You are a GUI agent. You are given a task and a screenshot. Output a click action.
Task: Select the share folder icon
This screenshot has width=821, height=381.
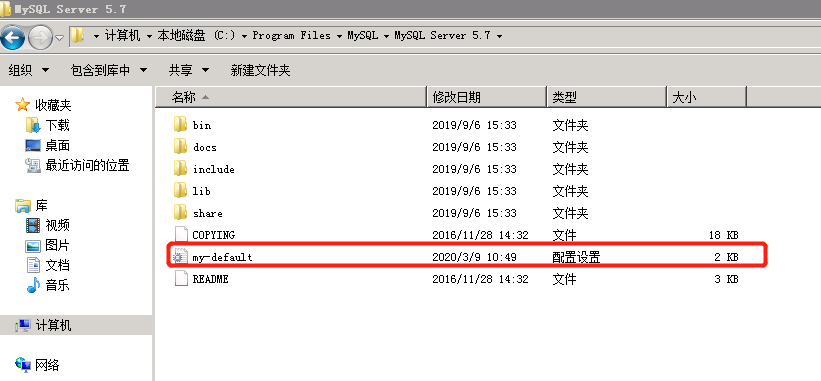tap(180, 212)
